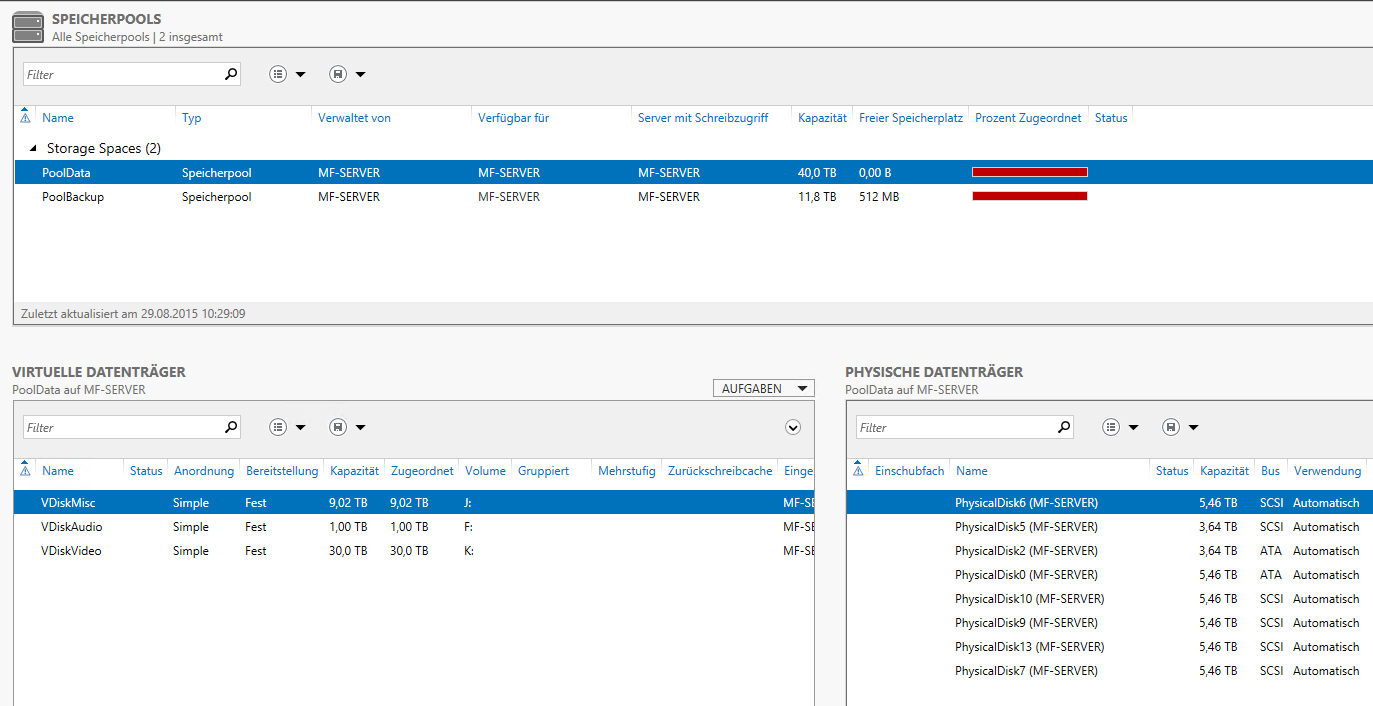Sort physical disks by Bus column

click(x=1270, y=471)
